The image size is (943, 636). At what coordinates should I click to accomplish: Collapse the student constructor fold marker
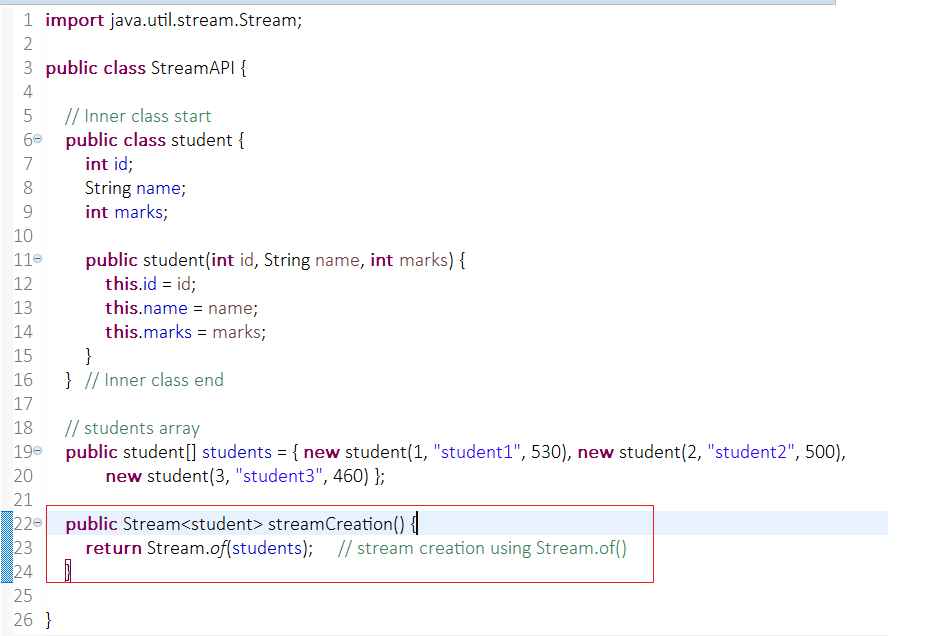(x=39, y=260)
